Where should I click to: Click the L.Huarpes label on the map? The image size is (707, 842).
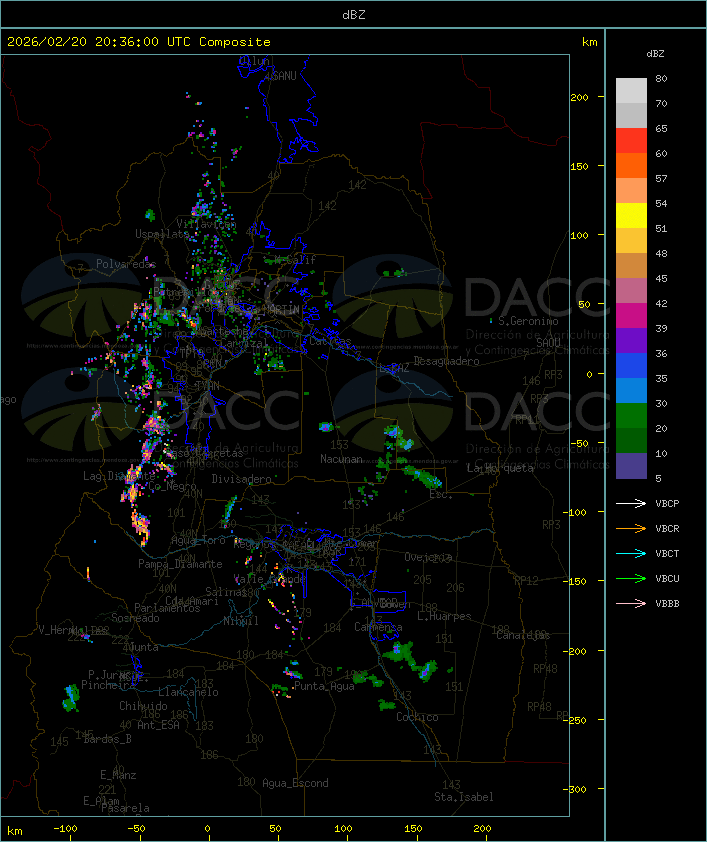[x=444, y=616]
